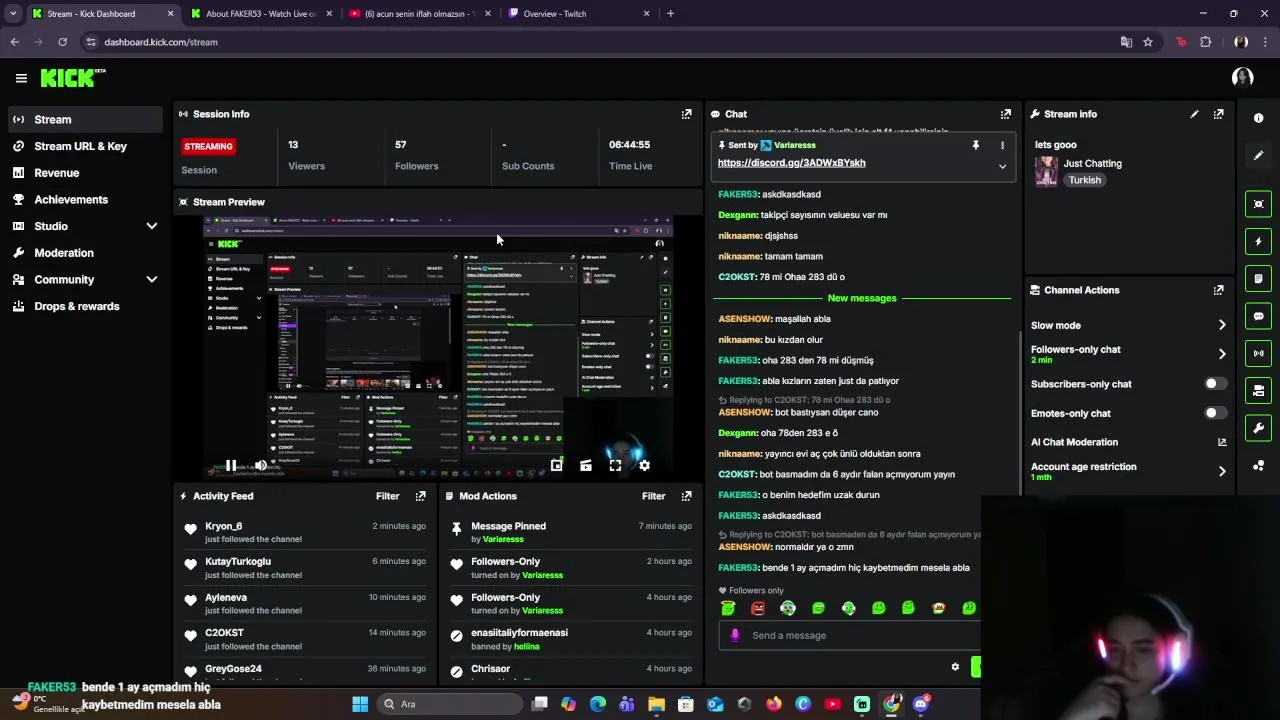1280x720 pixels.
Task: Toggle the broadcast signal widget in right toolbar
Action: pyautogui.click(x=1258, y=353)
